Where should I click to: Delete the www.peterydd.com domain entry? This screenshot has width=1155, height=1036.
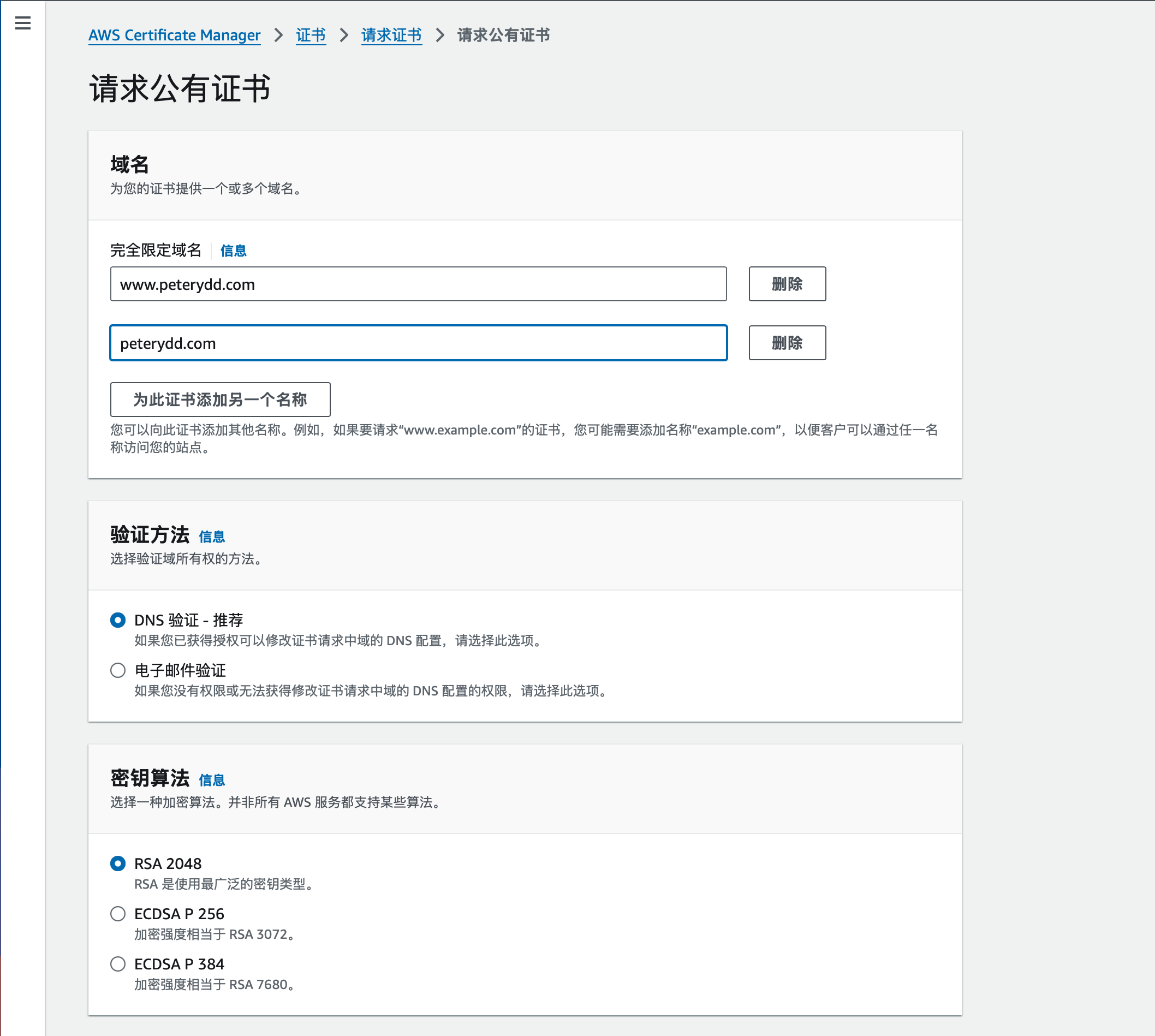tap(787, 284)
